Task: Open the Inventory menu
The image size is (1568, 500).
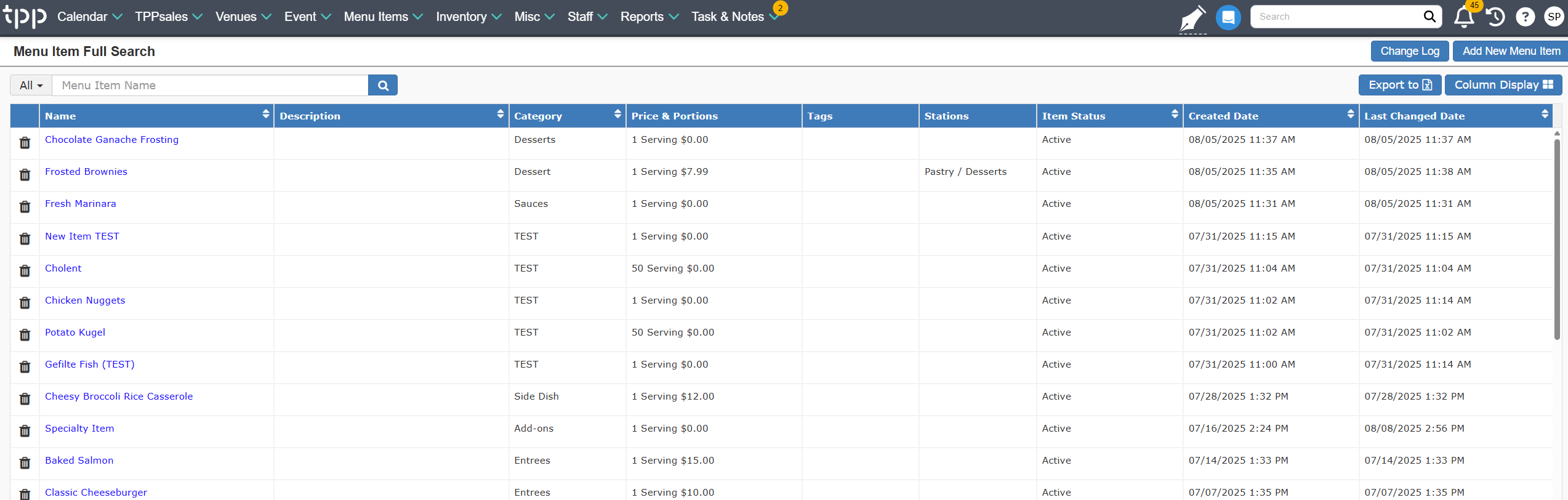Action: (x=468, y=17)
